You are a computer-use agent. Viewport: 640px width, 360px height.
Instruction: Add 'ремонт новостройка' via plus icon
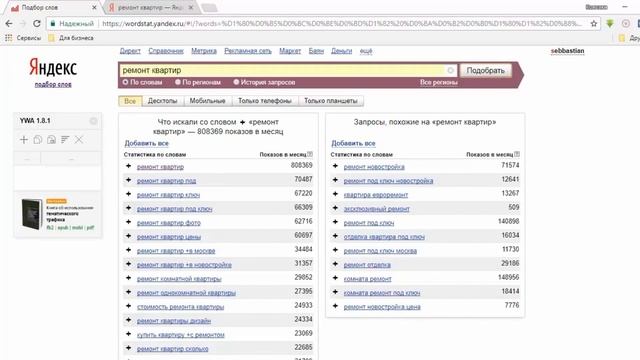[336, 166]
